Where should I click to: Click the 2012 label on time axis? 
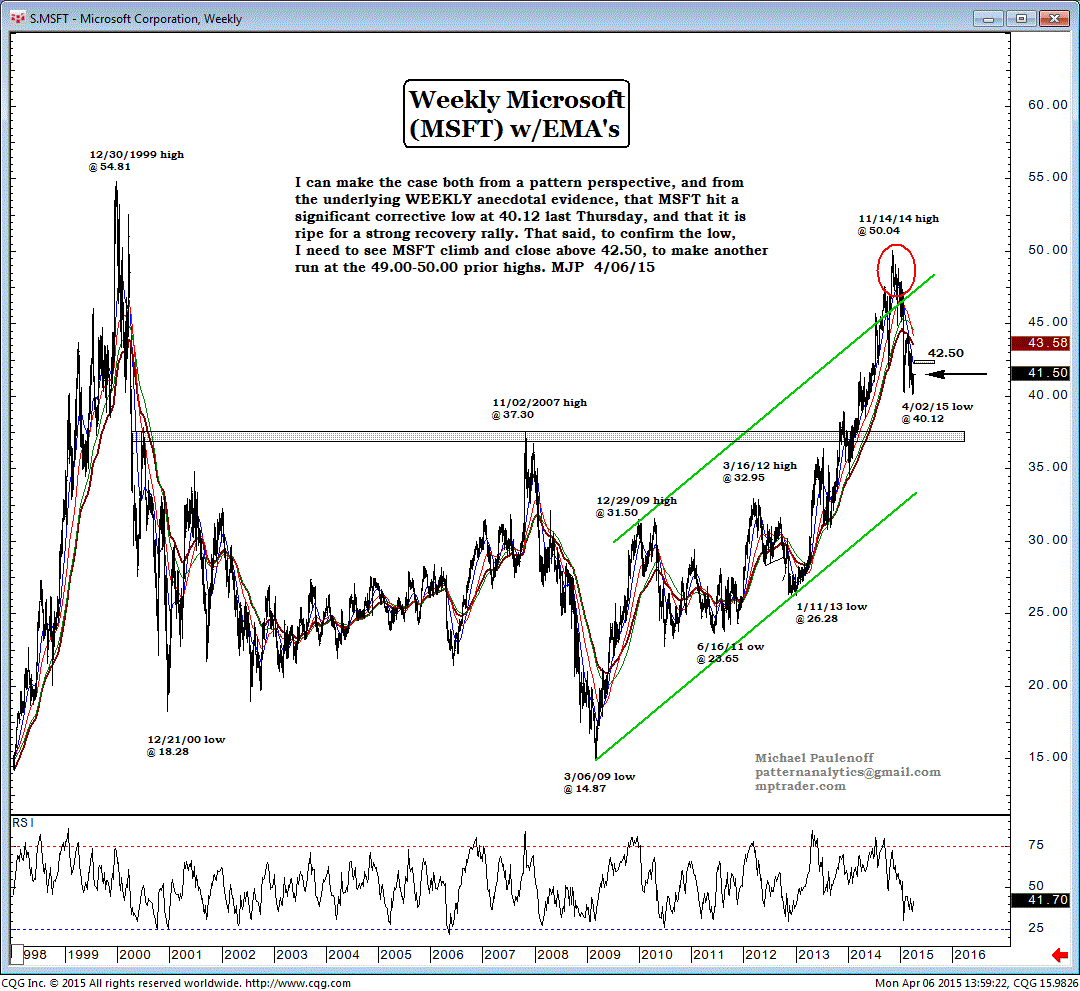[760, 955]
